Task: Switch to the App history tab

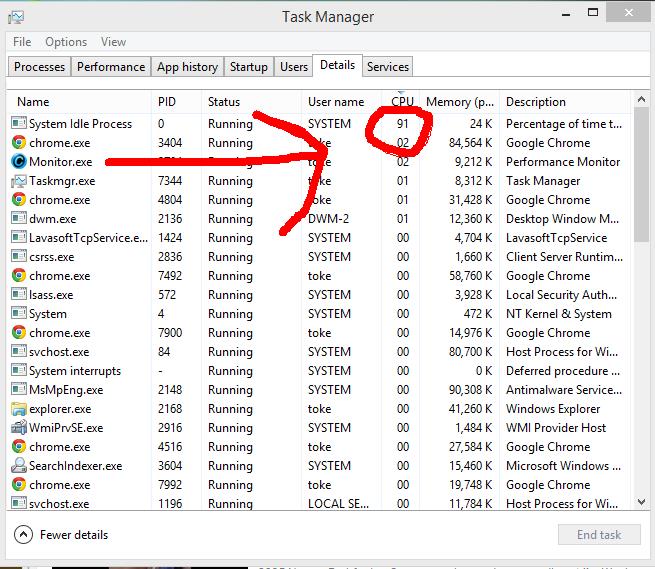Action: point(187,67)
